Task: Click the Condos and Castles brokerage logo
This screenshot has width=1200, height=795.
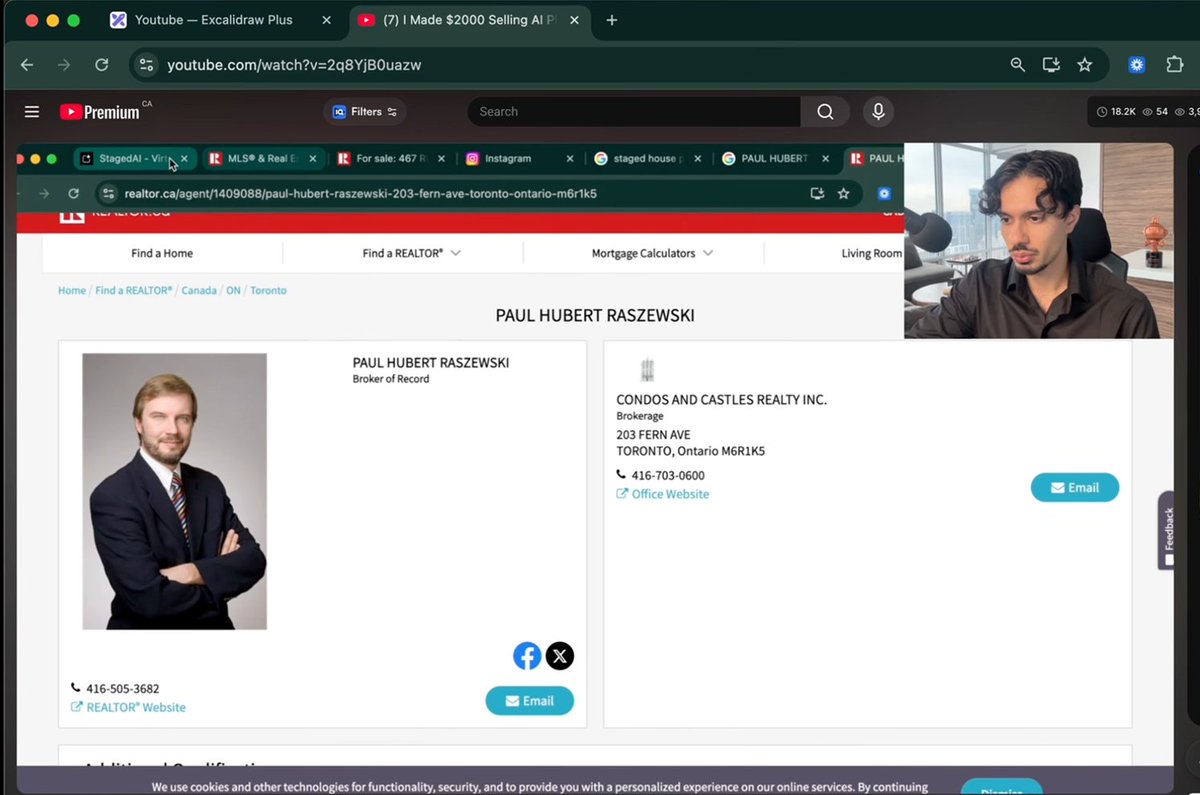Action: (x=646, y=370)
